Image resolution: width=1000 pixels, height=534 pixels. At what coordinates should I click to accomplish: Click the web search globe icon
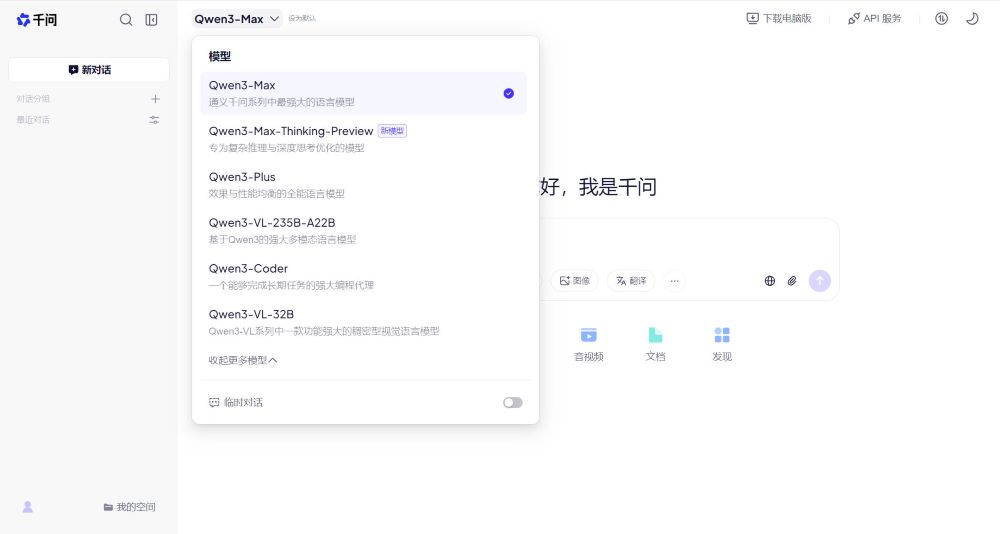770,281
